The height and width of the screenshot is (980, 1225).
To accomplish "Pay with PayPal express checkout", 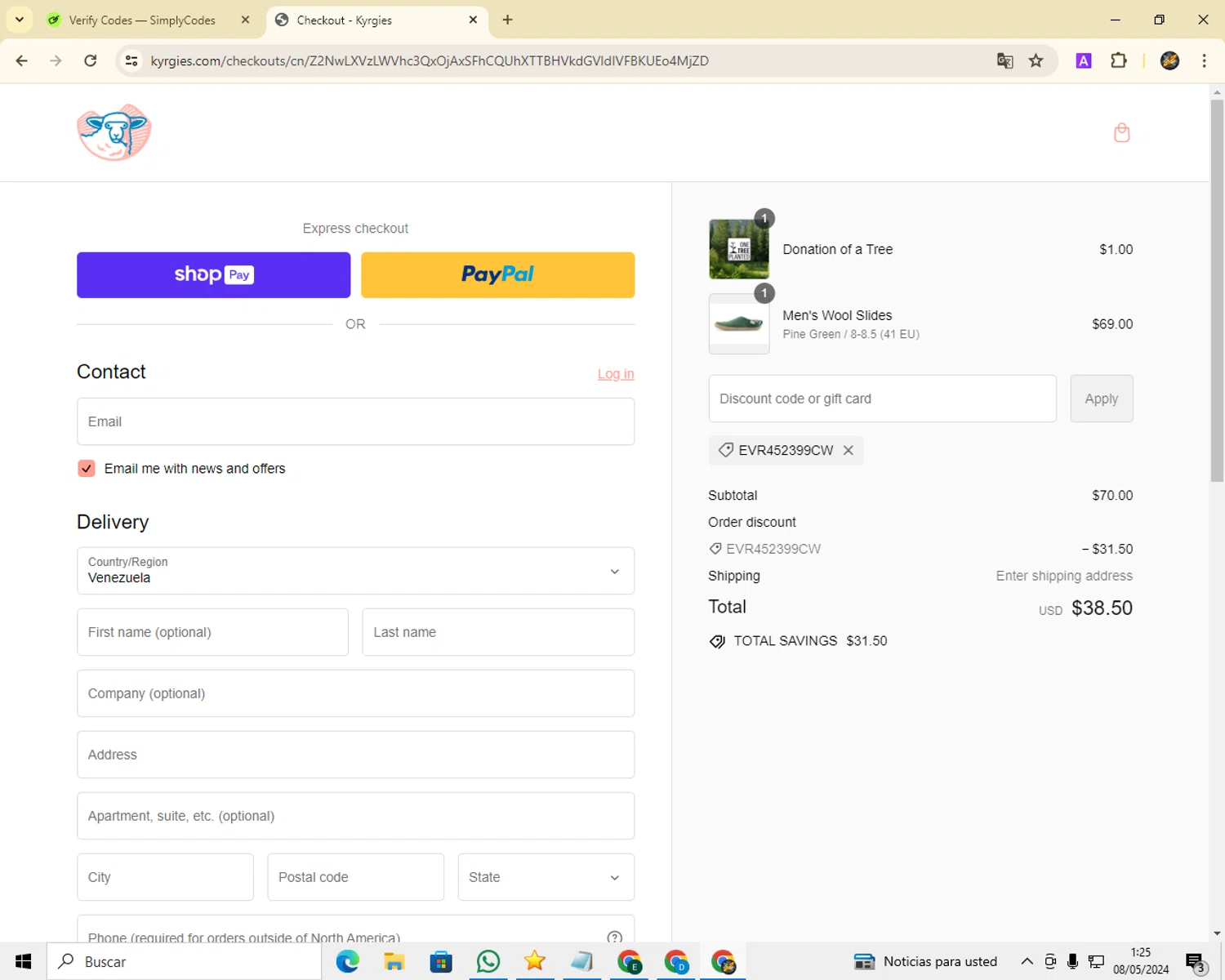I will point(497,274).
